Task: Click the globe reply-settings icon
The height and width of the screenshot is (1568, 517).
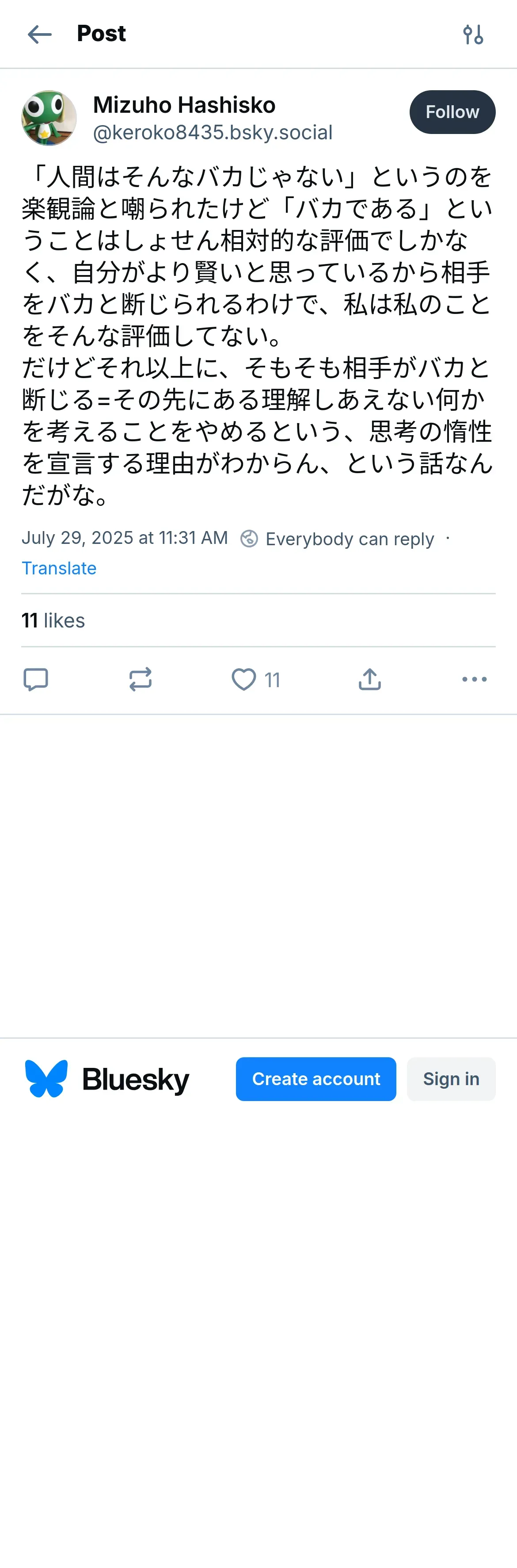Action: coord(249,539)
